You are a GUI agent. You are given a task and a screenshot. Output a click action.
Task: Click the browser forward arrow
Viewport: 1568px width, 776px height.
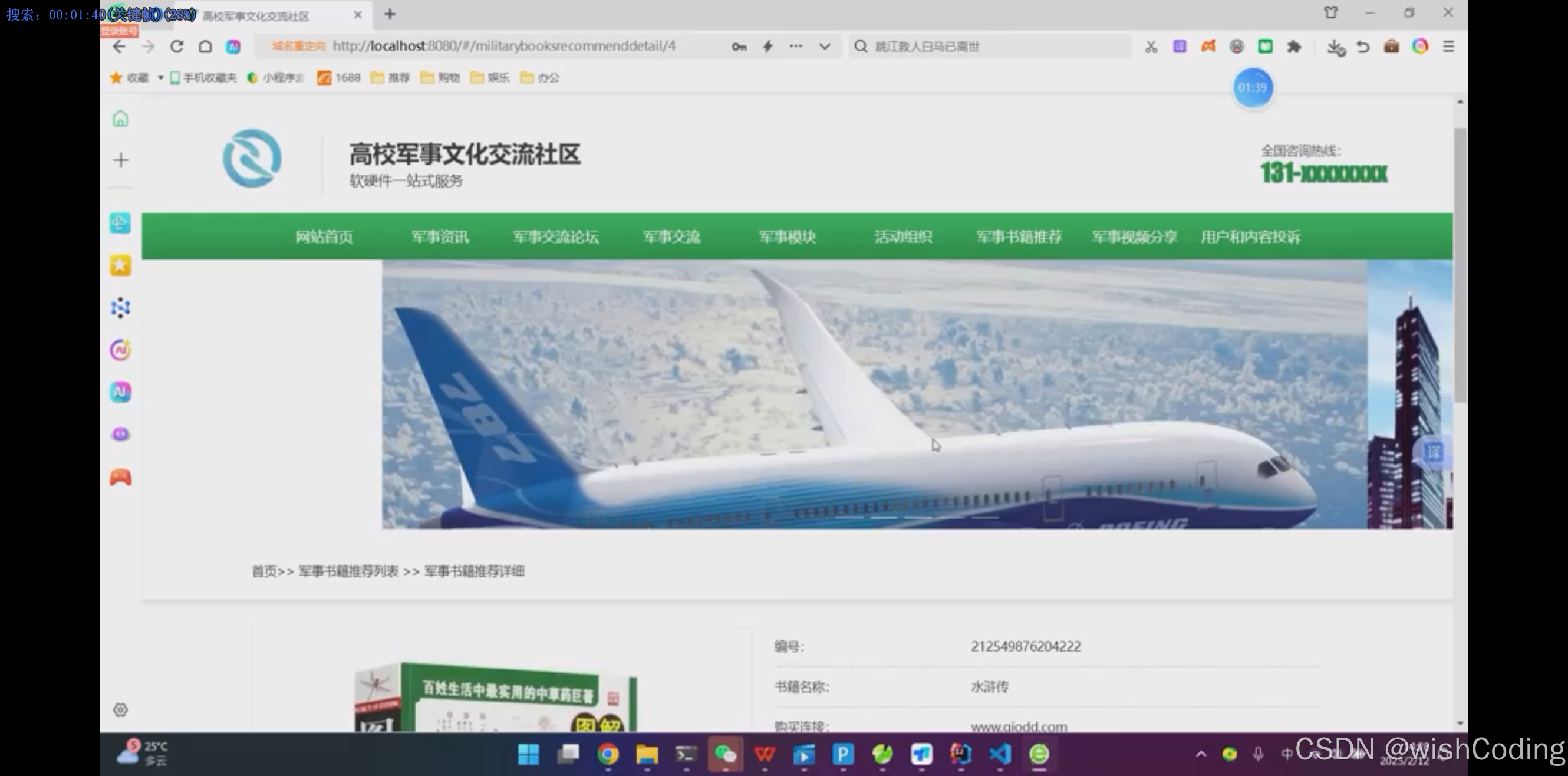pyautogui.click(x=148, y=47)
